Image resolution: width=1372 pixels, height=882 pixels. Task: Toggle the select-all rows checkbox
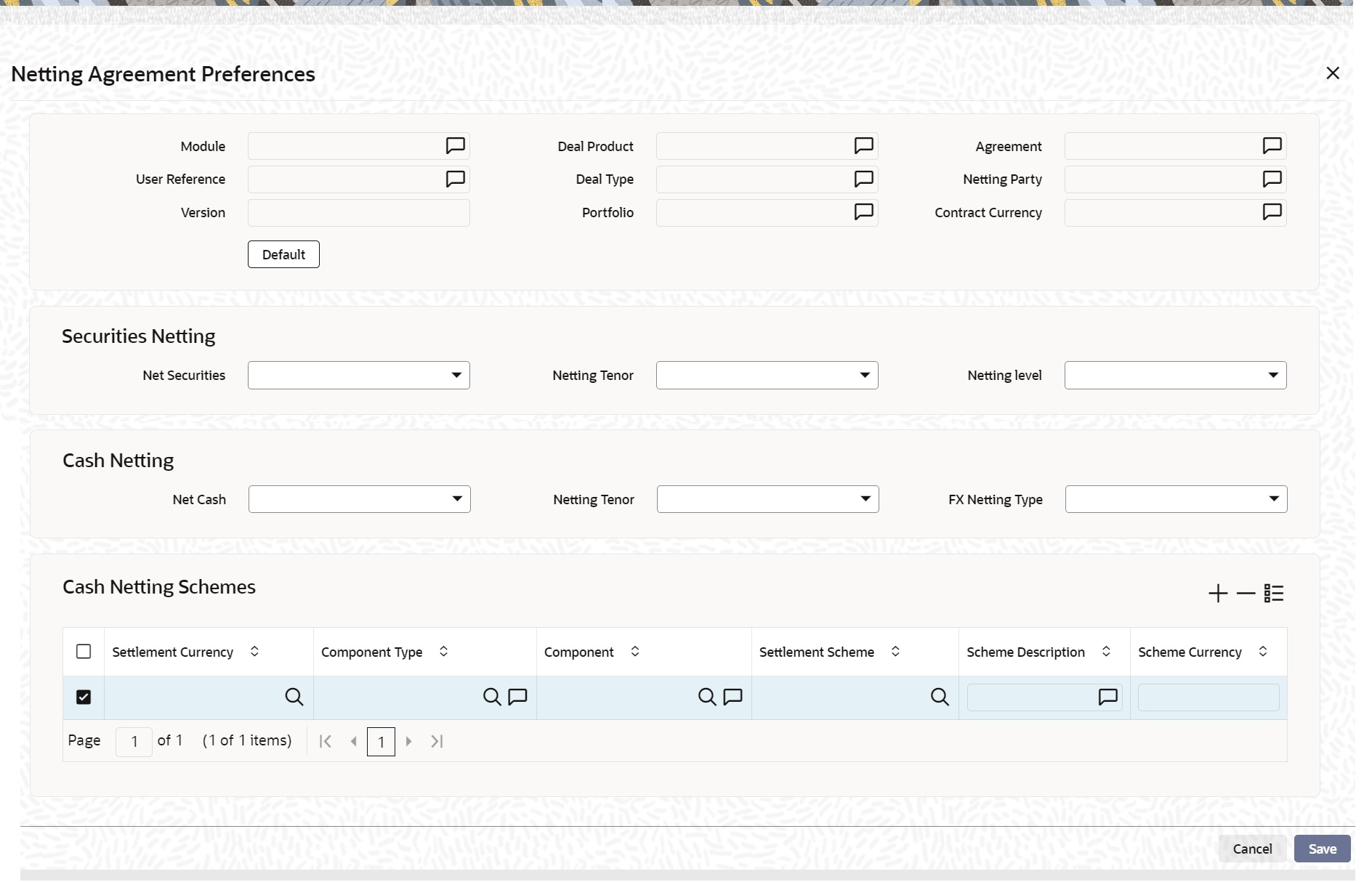tap(84, 651)
